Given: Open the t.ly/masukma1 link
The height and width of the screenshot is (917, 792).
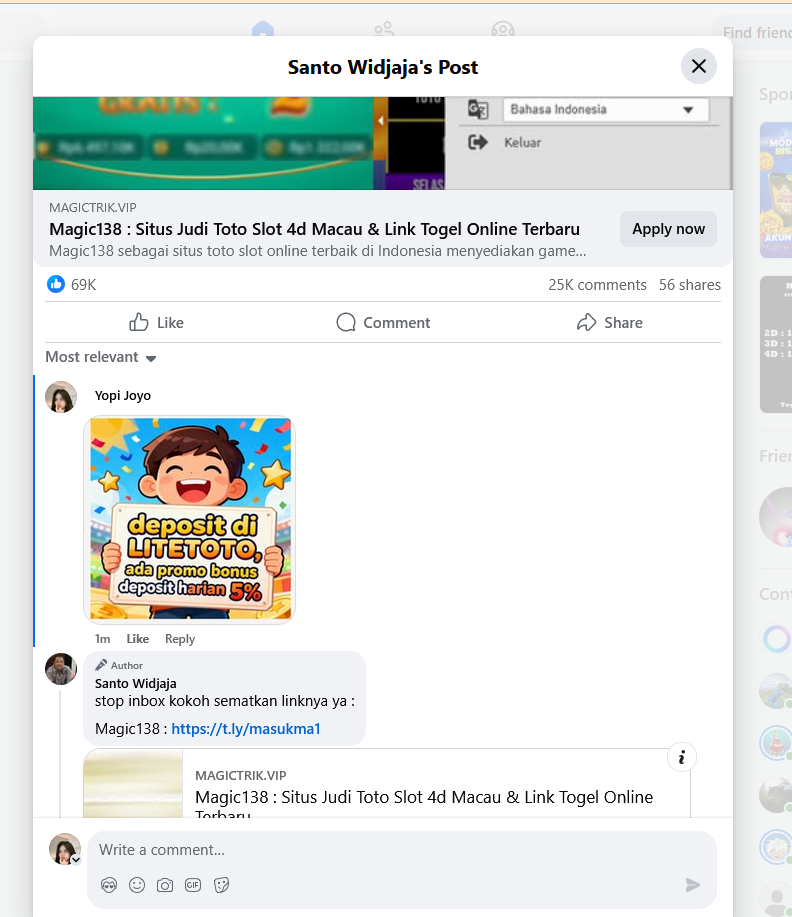Looking at the screenshot, I should [x=246, y=729].
